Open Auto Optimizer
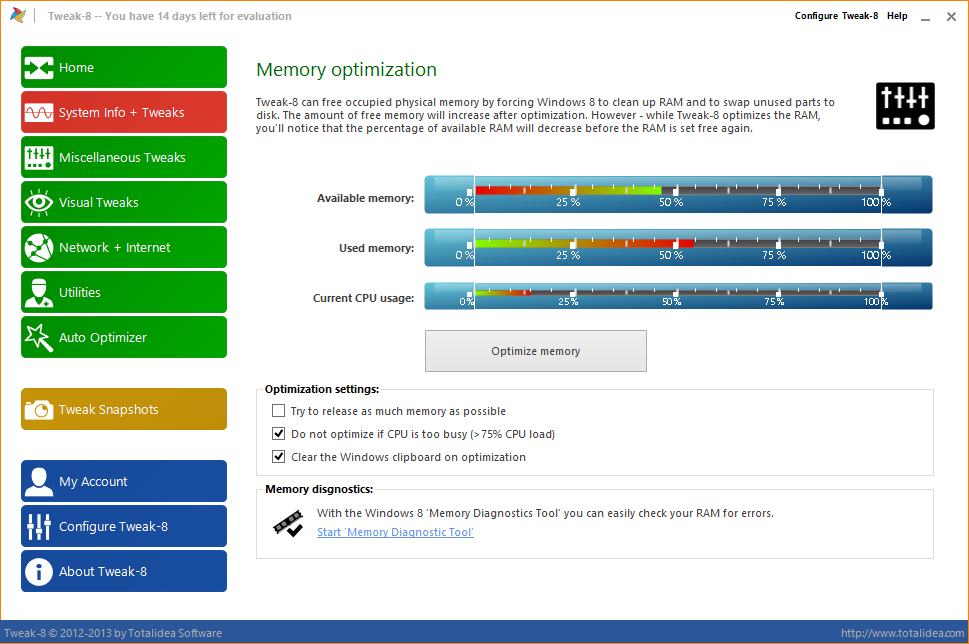The height and width of the screenshot is (644, 969). click(124, 337)
